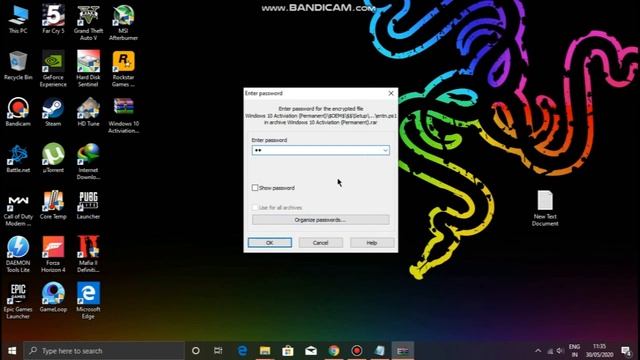This screenshot has width=640, height=360.
Task: Select Epic Games Launcher icon
Action: pyautogui.click(x=18, y=301)
